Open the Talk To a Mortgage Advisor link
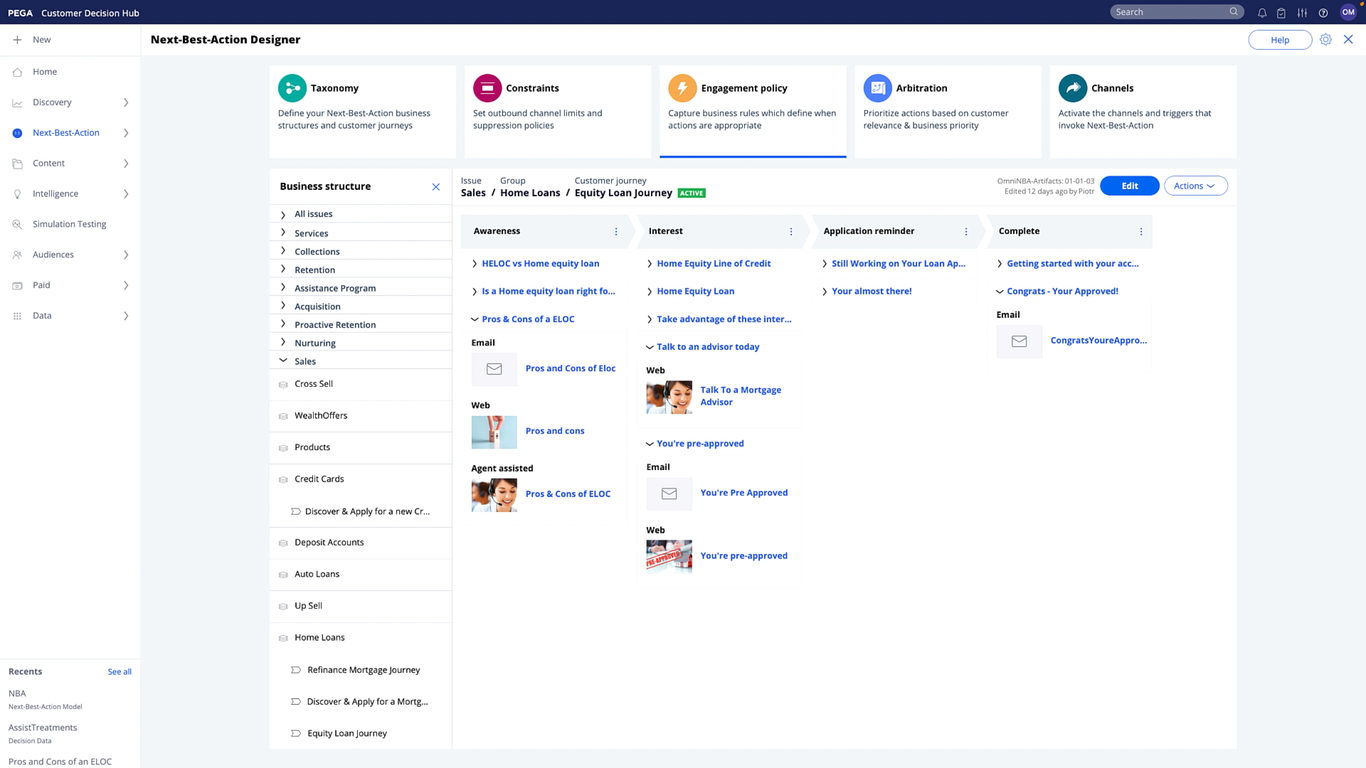1366x768 pixels. pyautogui.click(x=740, y=395)
